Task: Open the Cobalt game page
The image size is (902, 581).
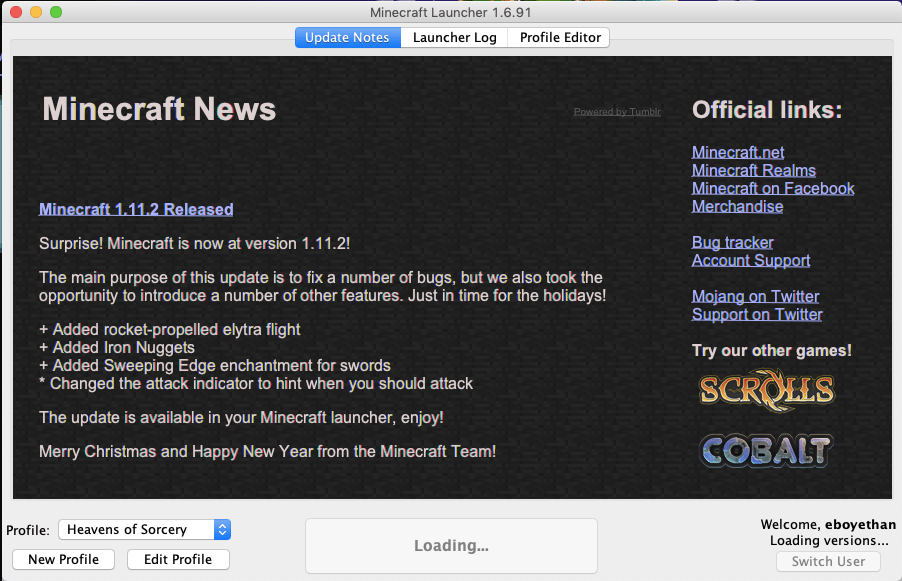Action: tap(765, 450)
